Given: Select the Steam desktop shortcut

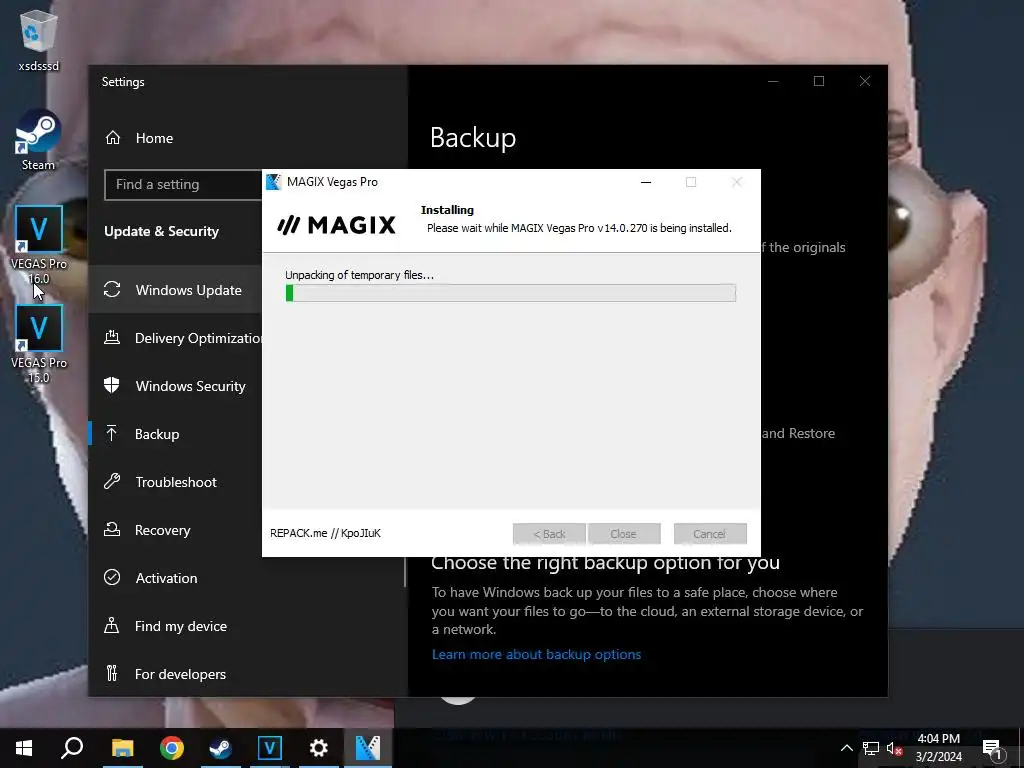Looking at the screenshot, I should click(38, 140).
